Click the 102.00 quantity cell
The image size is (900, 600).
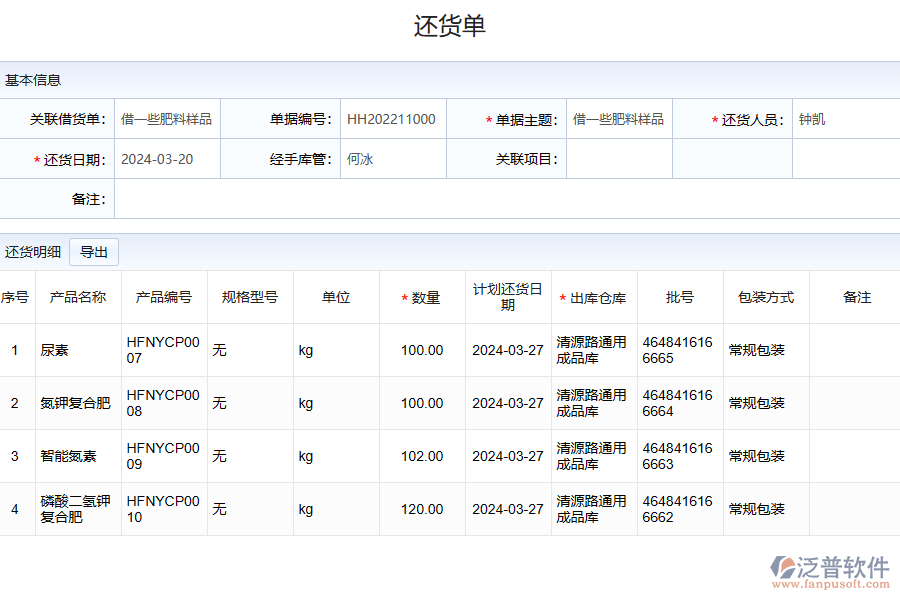(422, 456)
